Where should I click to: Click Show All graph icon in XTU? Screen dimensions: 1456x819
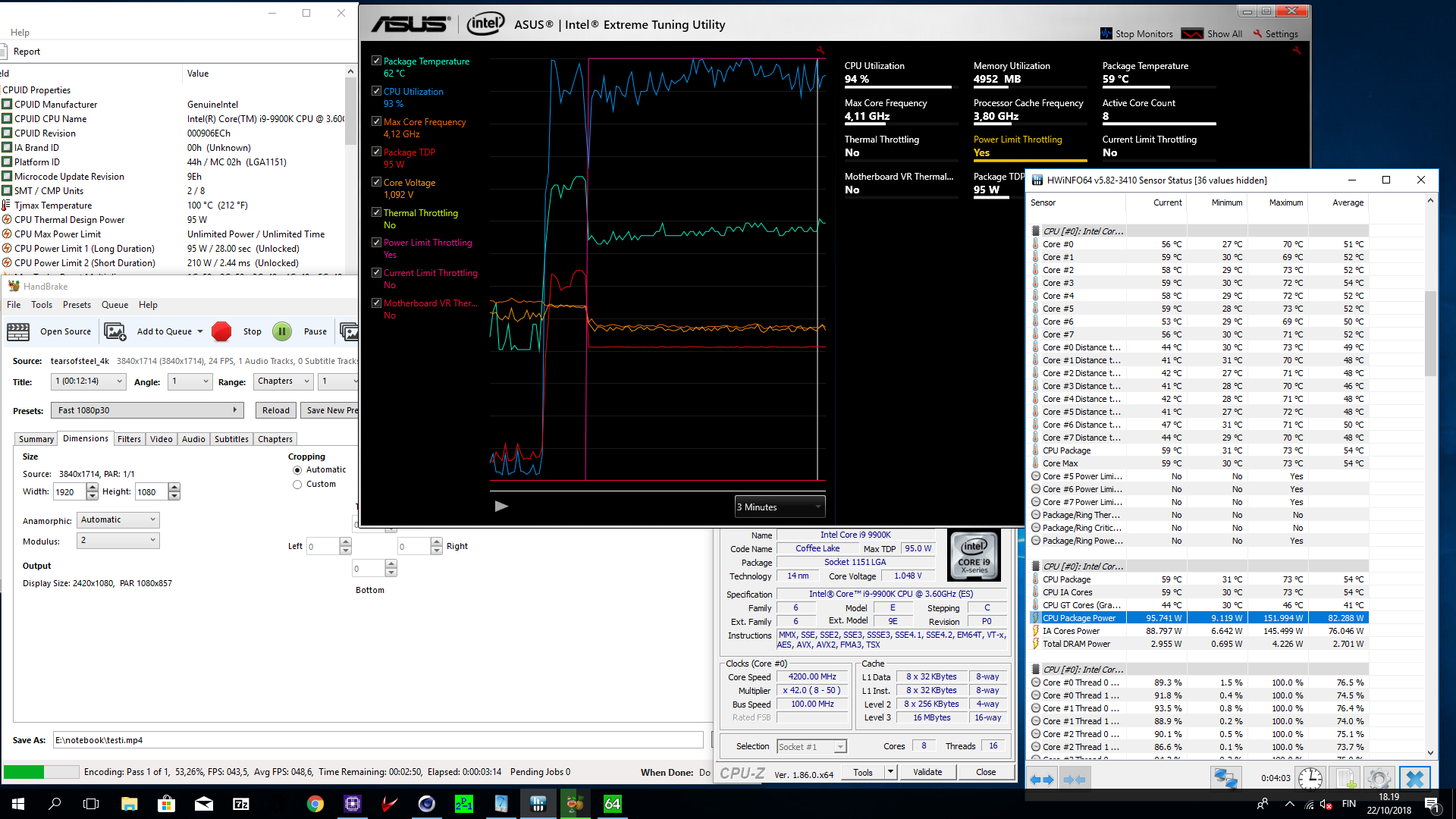point(1192,33)
